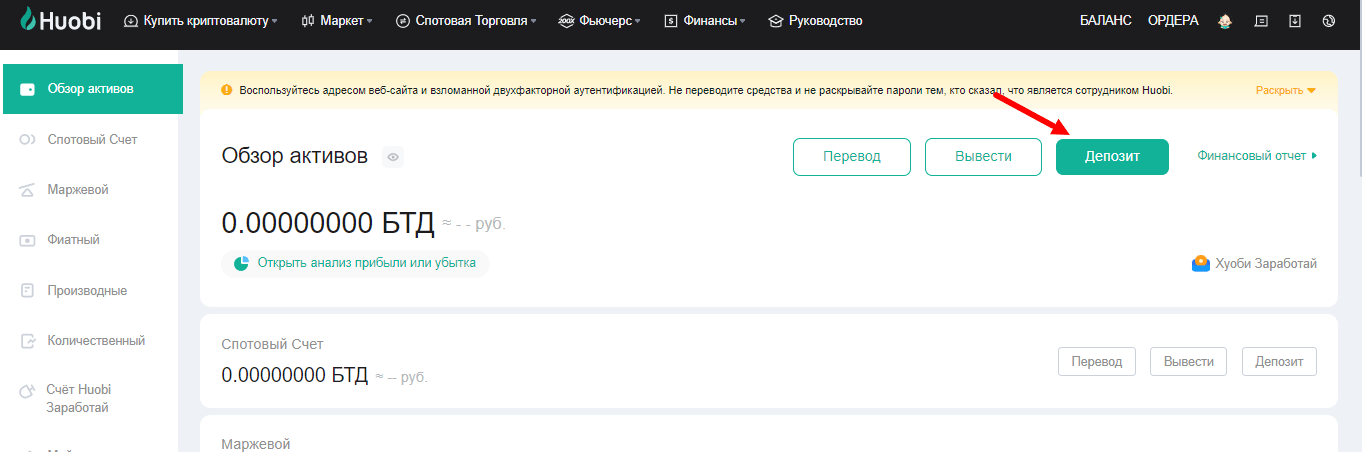Expand the notice with Раскрыть

coord(1285,90)
